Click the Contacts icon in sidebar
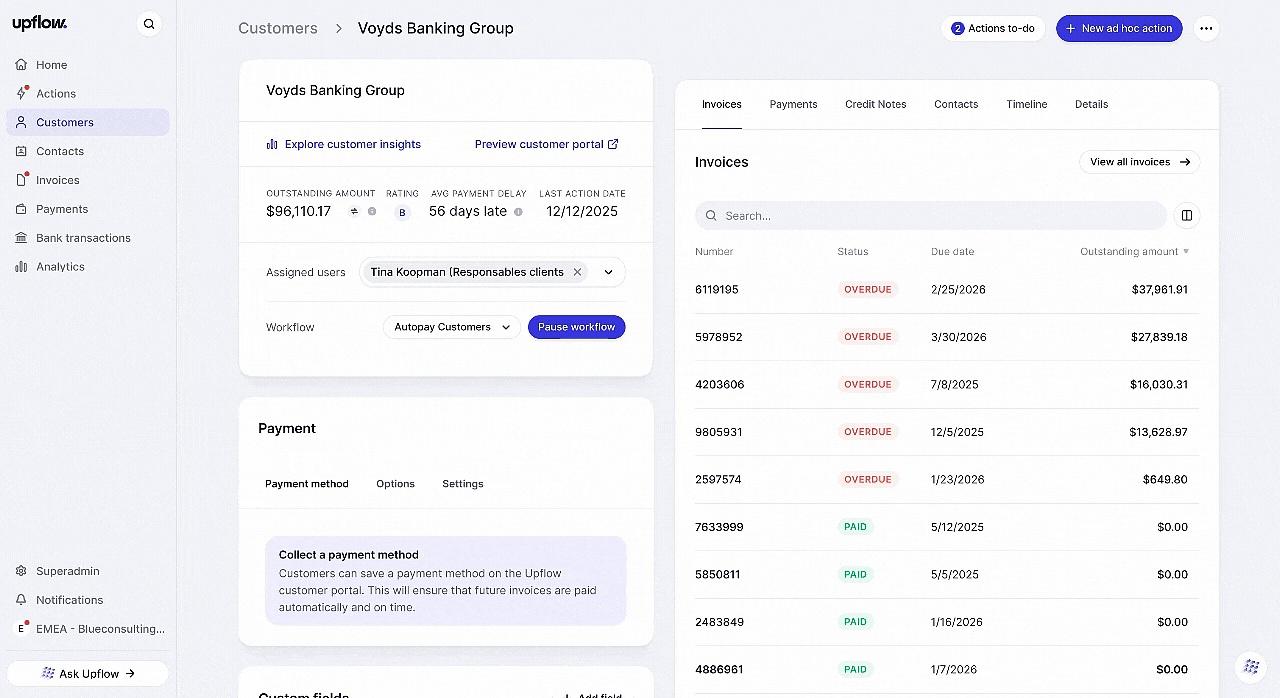Screen dimensions: 1280x698 coord(21,151)
